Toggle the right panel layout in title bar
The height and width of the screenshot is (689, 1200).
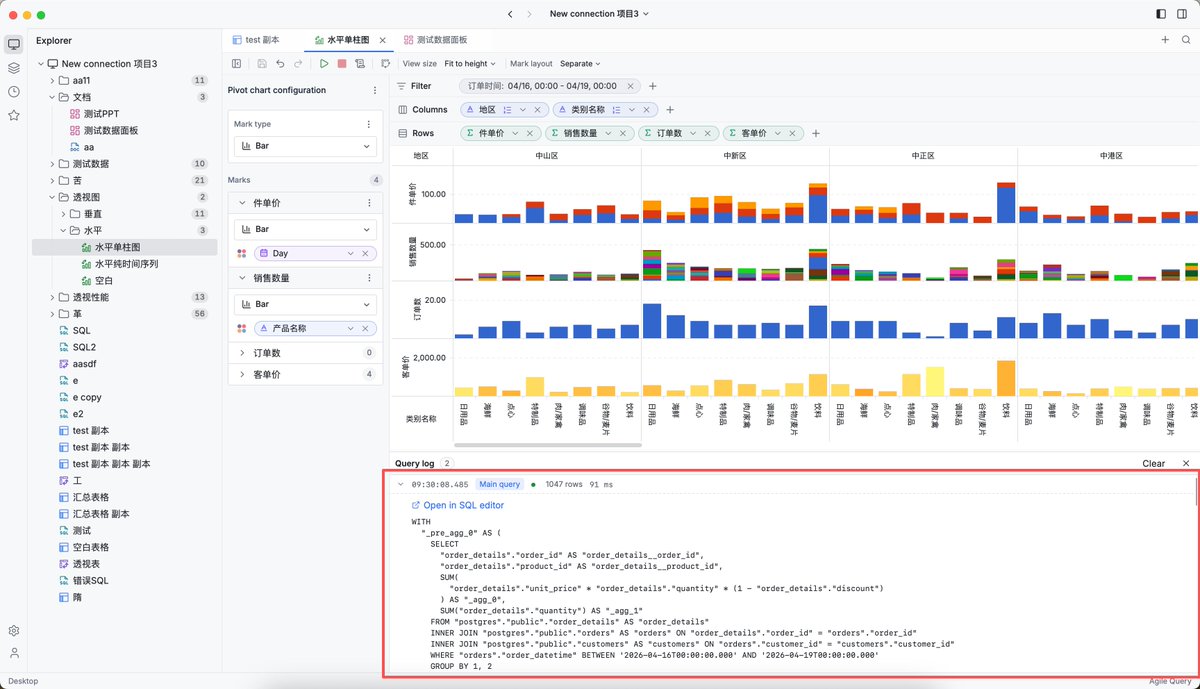point(1182,14)
